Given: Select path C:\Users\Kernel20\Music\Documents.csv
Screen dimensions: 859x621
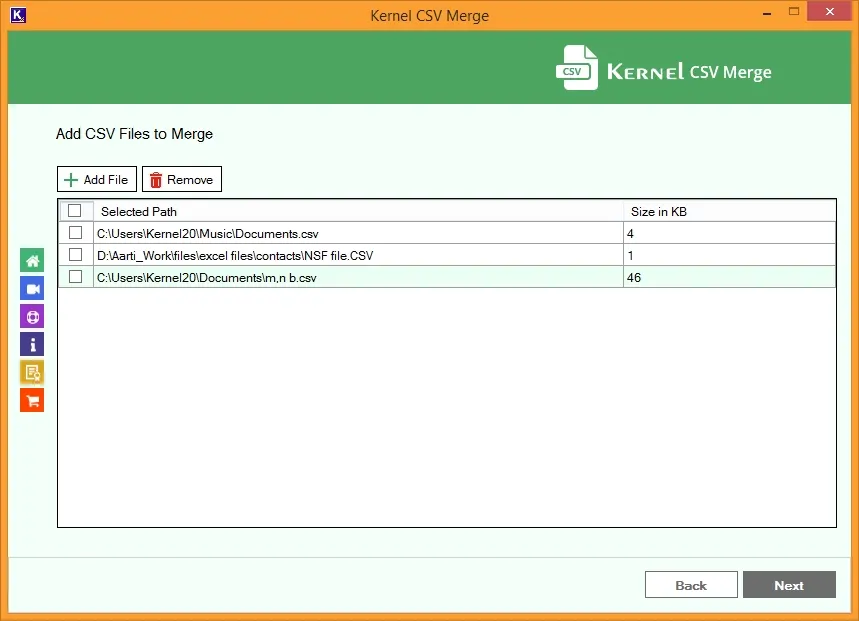Looking at the screenshot, I should pos(358,233).
